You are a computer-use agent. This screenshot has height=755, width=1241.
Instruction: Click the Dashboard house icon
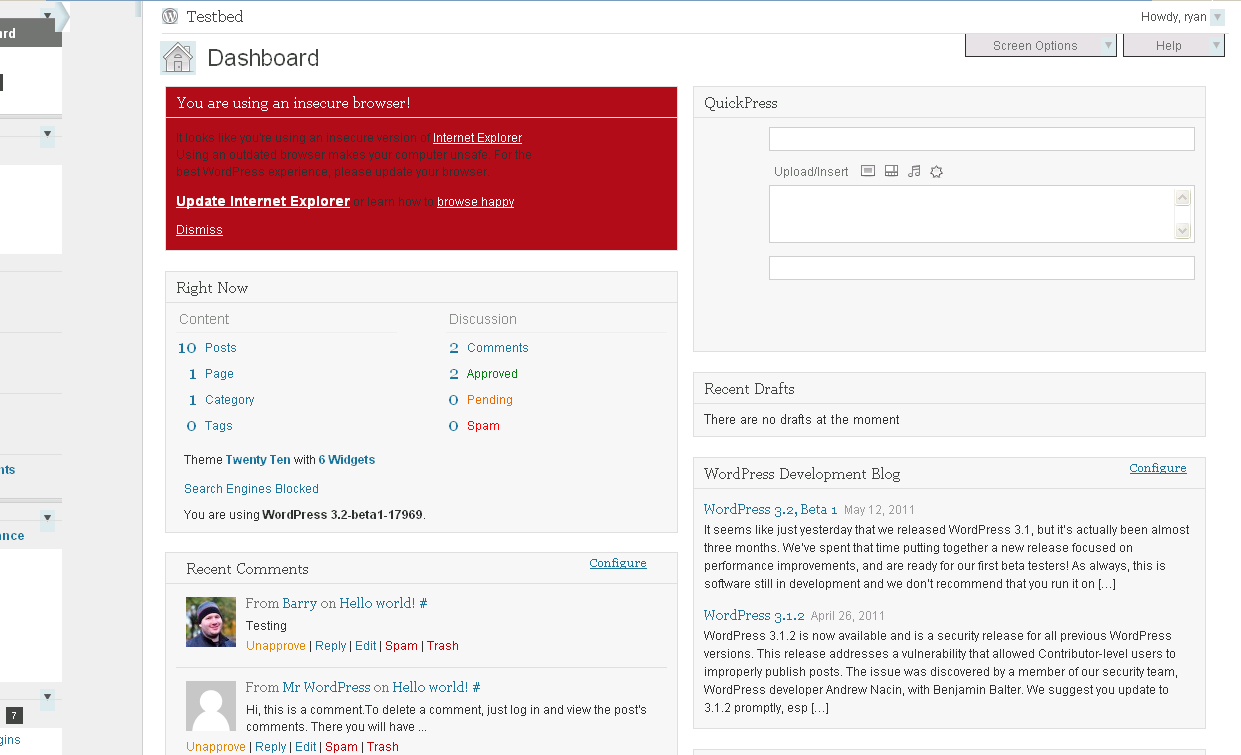[x=178, y=58]
